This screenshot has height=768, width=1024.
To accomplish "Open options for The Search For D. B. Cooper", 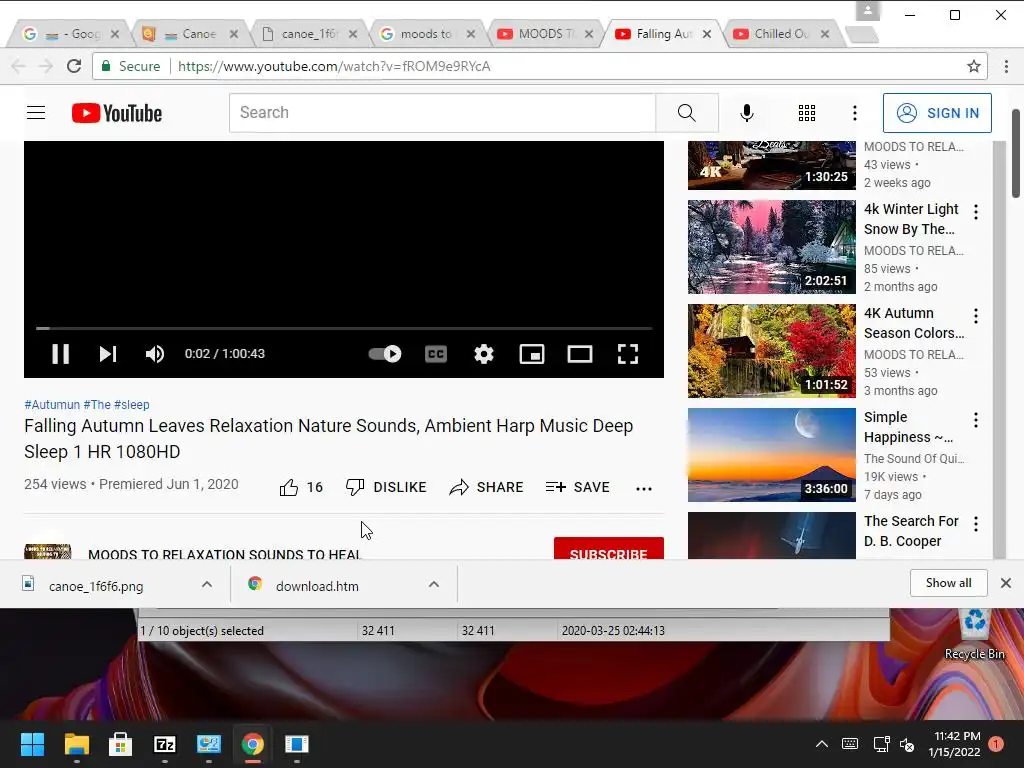I will coord(976,524).
